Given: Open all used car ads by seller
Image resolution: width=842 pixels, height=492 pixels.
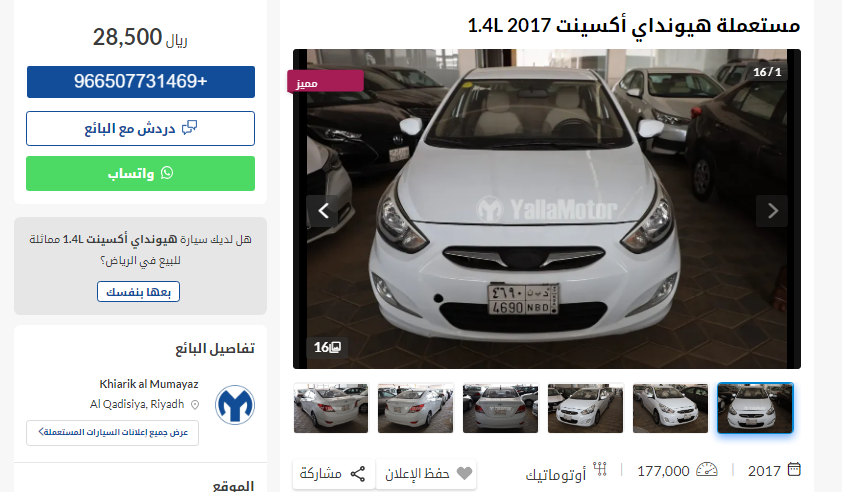Looking at the screenshot, I should (x=112, y=432).
